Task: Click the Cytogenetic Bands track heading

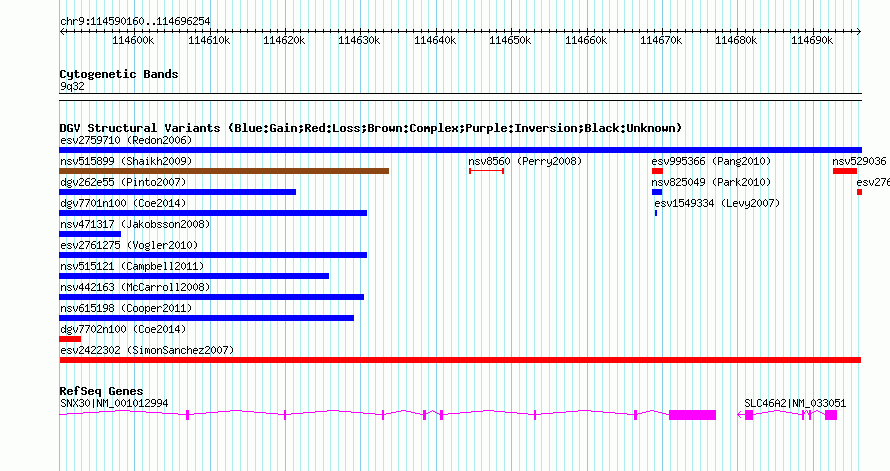Action: [119, 74]
